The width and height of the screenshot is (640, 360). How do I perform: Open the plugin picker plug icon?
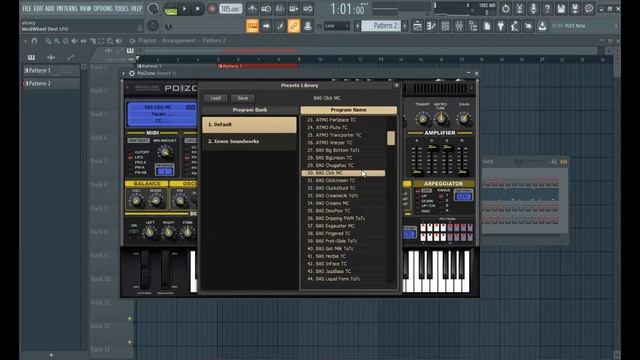tap(501, 26)
